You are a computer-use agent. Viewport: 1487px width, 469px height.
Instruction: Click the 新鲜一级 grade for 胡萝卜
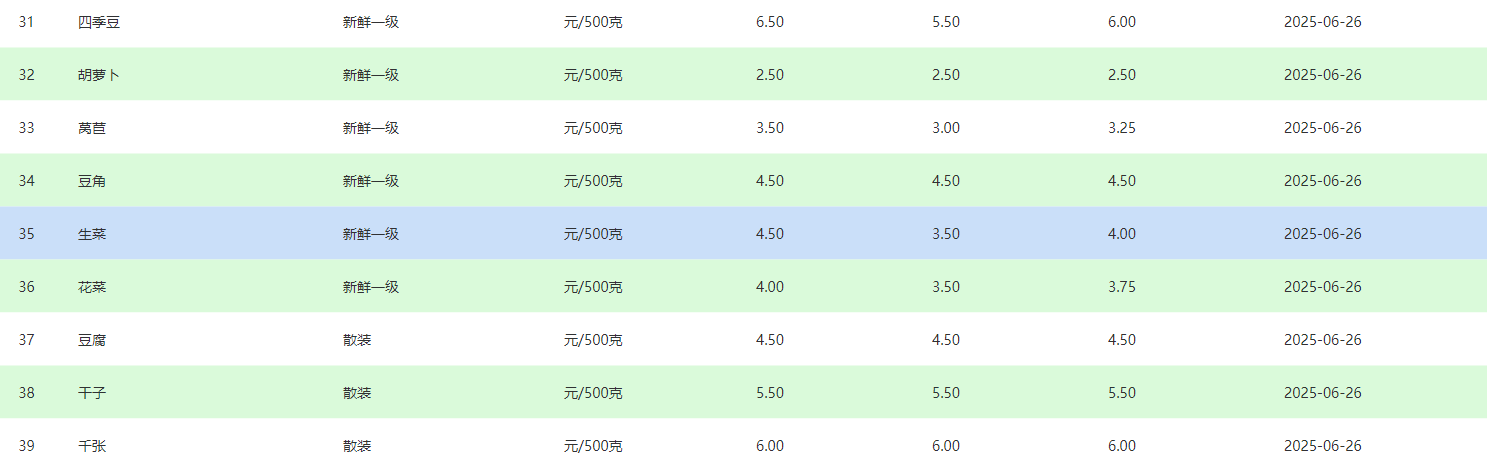click(x=371, y=75)
